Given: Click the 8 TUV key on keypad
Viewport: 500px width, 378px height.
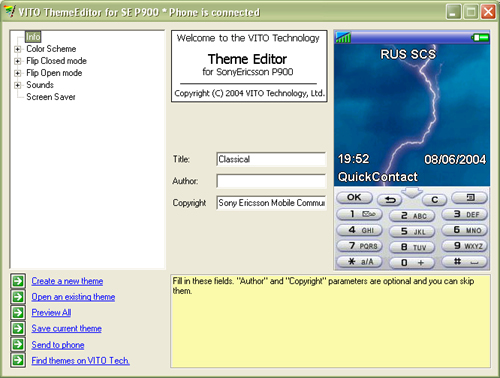Looking at the screenshot, I should [x=412, y=247].
